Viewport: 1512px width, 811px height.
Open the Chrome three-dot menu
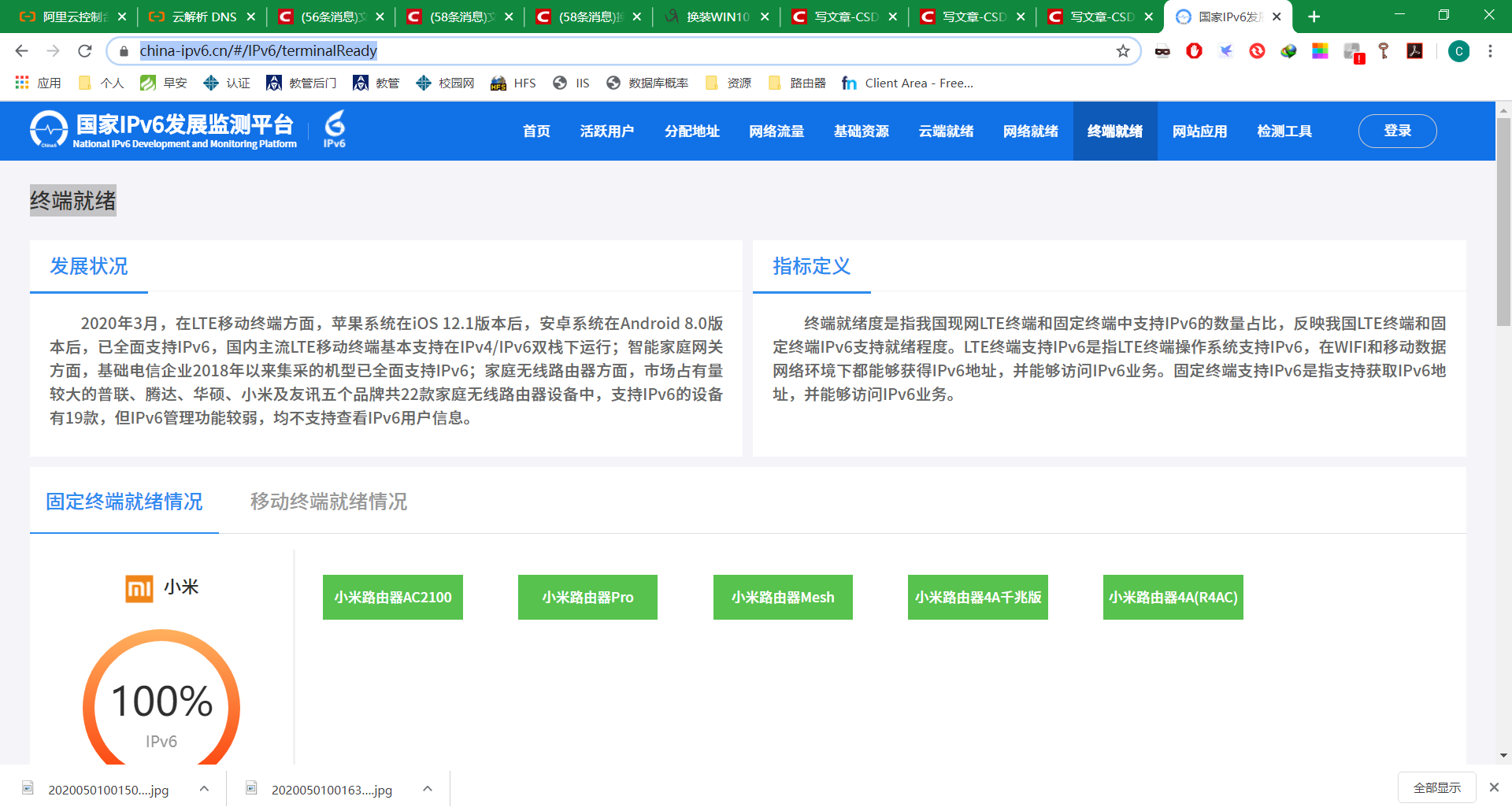click(1490, 51)
